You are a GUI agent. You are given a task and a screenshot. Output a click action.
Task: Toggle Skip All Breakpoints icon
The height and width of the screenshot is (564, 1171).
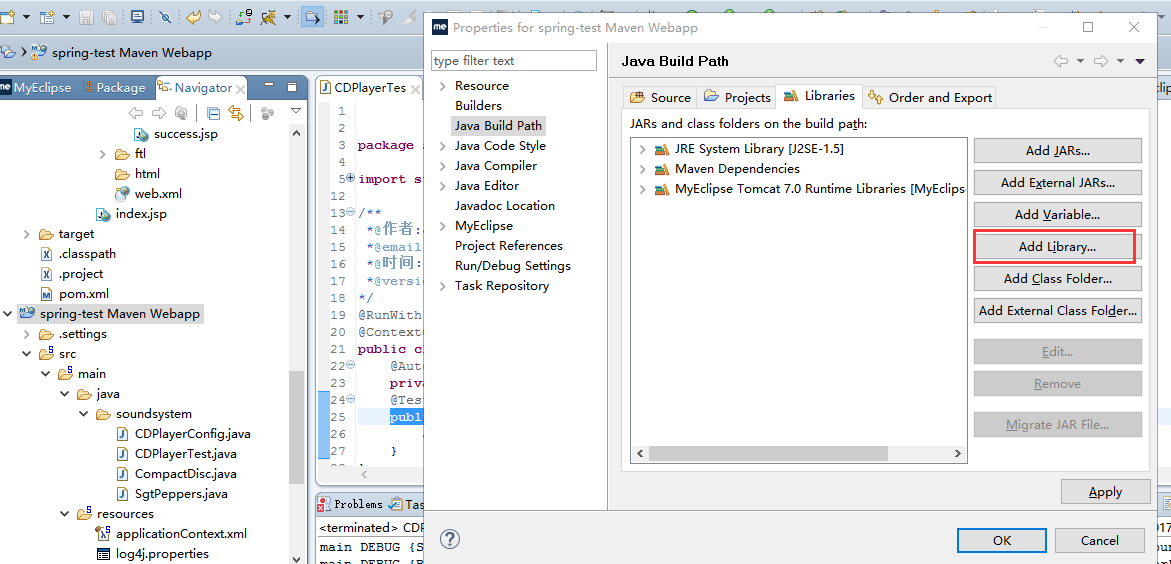point(167,16)
